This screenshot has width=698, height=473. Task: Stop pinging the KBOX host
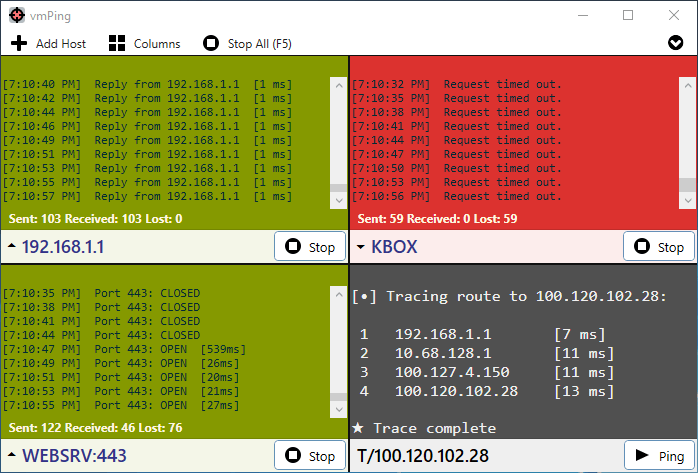point(658,247)
